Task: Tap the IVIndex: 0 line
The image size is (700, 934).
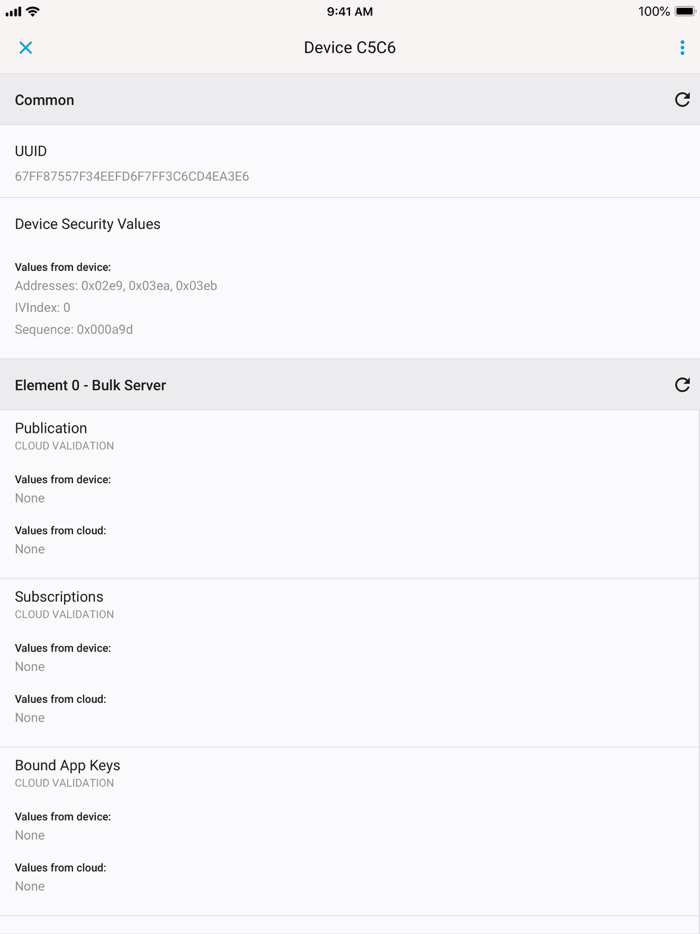Action: (x=43, y=308)
